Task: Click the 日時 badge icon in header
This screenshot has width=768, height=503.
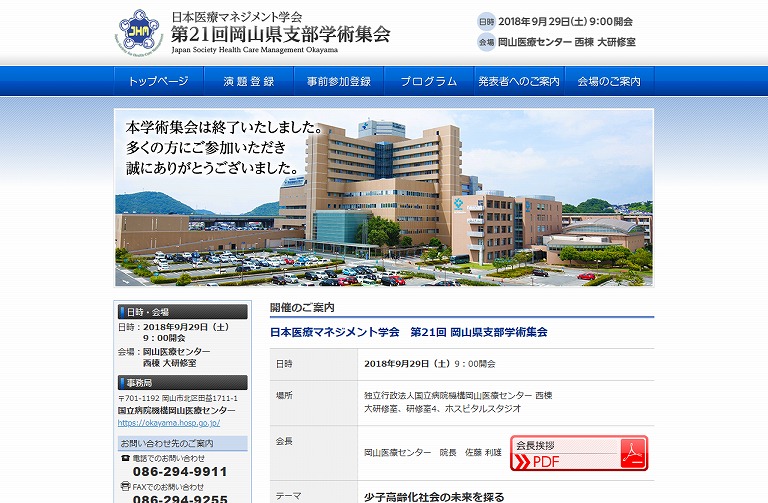Action: (x=486, y=22)
